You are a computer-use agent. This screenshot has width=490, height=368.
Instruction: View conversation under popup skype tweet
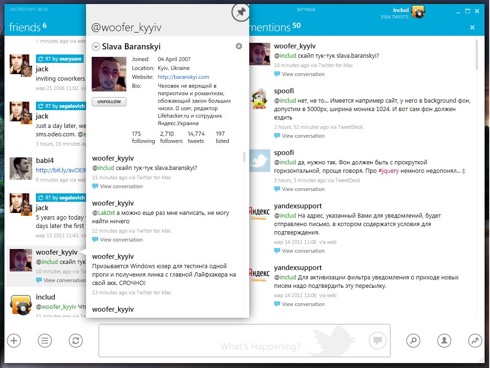(x=117, y=186)
